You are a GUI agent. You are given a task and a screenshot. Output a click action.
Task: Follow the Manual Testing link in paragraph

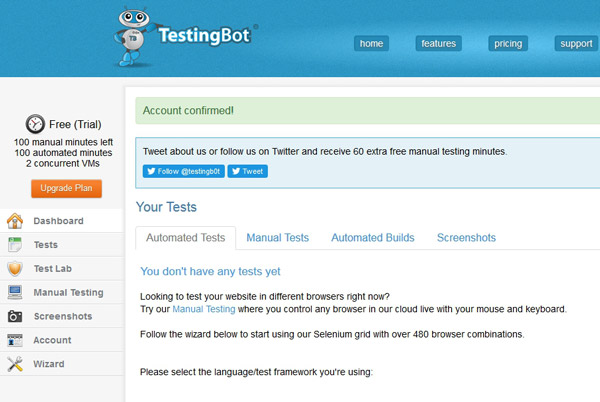(204, 309)
